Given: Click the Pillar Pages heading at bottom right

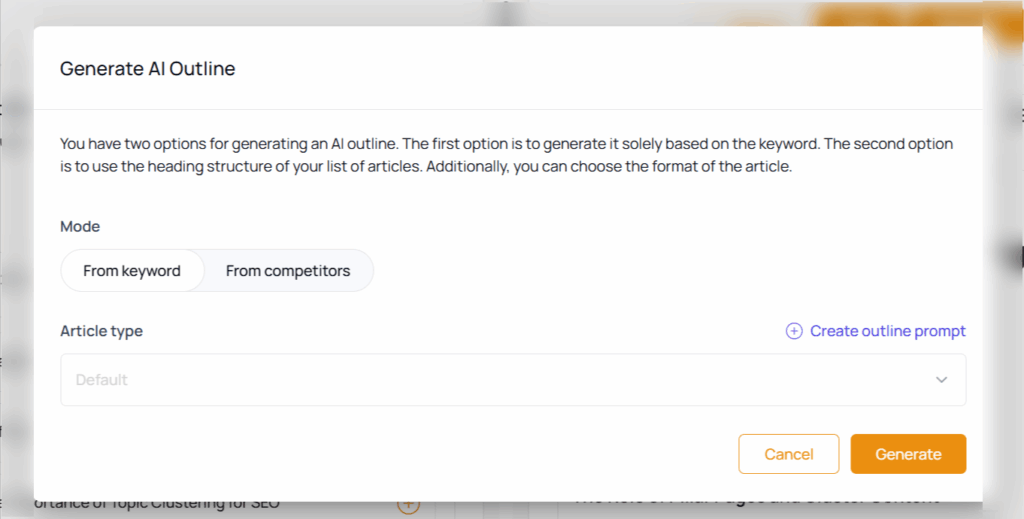Looking at the screenshot, I should (x=758, y=499).
